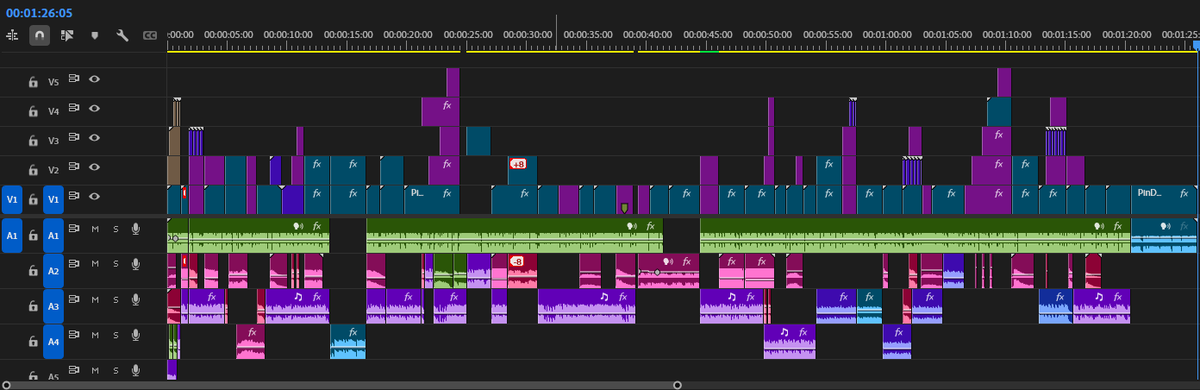The height and width of the screenshot is (390, 1200).
Task: Toggle sync lock on track V3
Action: 74,138
